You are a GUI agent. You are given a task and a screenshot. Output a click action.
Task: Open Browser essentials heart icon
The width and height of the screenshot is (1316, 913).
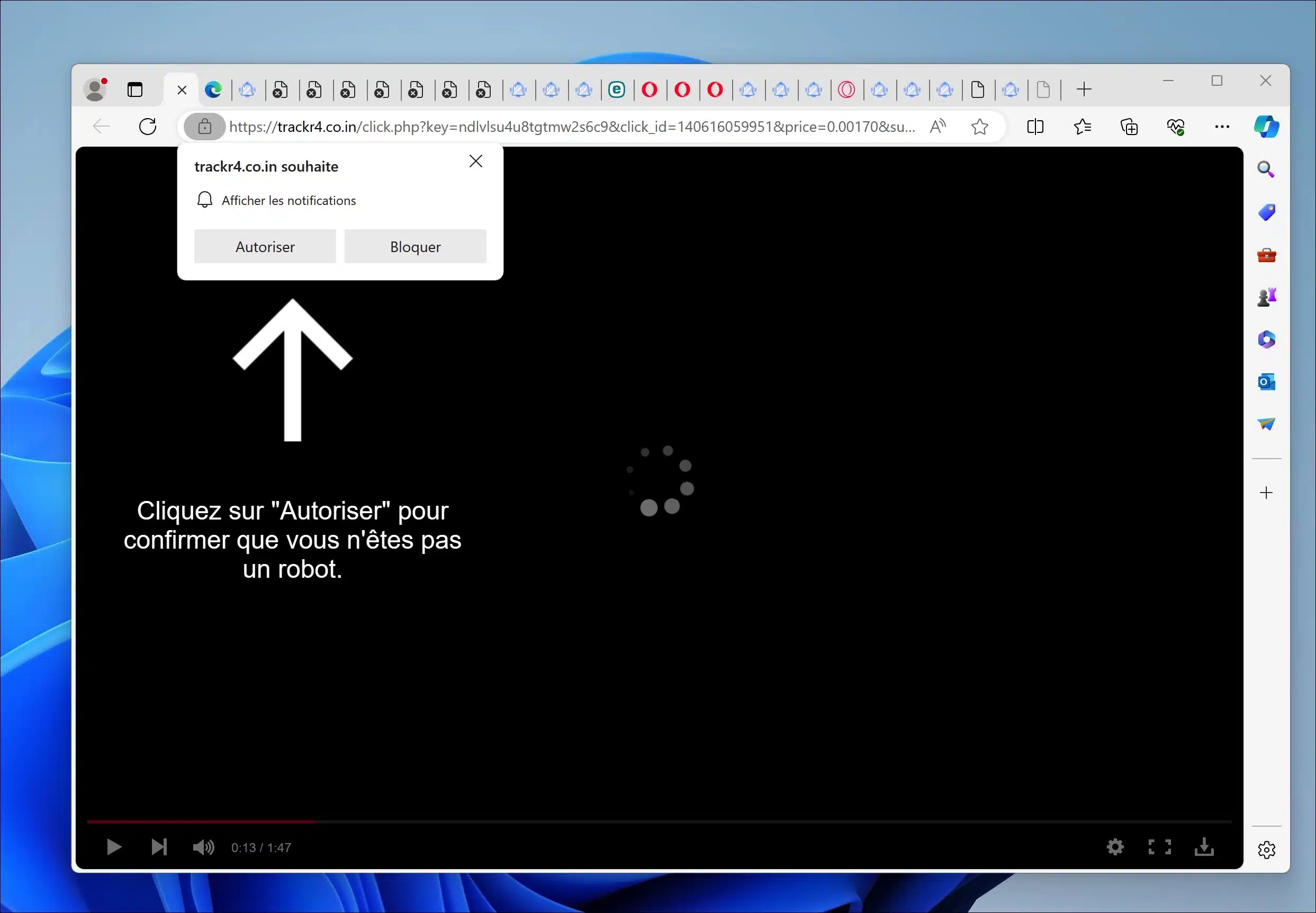1176,127
